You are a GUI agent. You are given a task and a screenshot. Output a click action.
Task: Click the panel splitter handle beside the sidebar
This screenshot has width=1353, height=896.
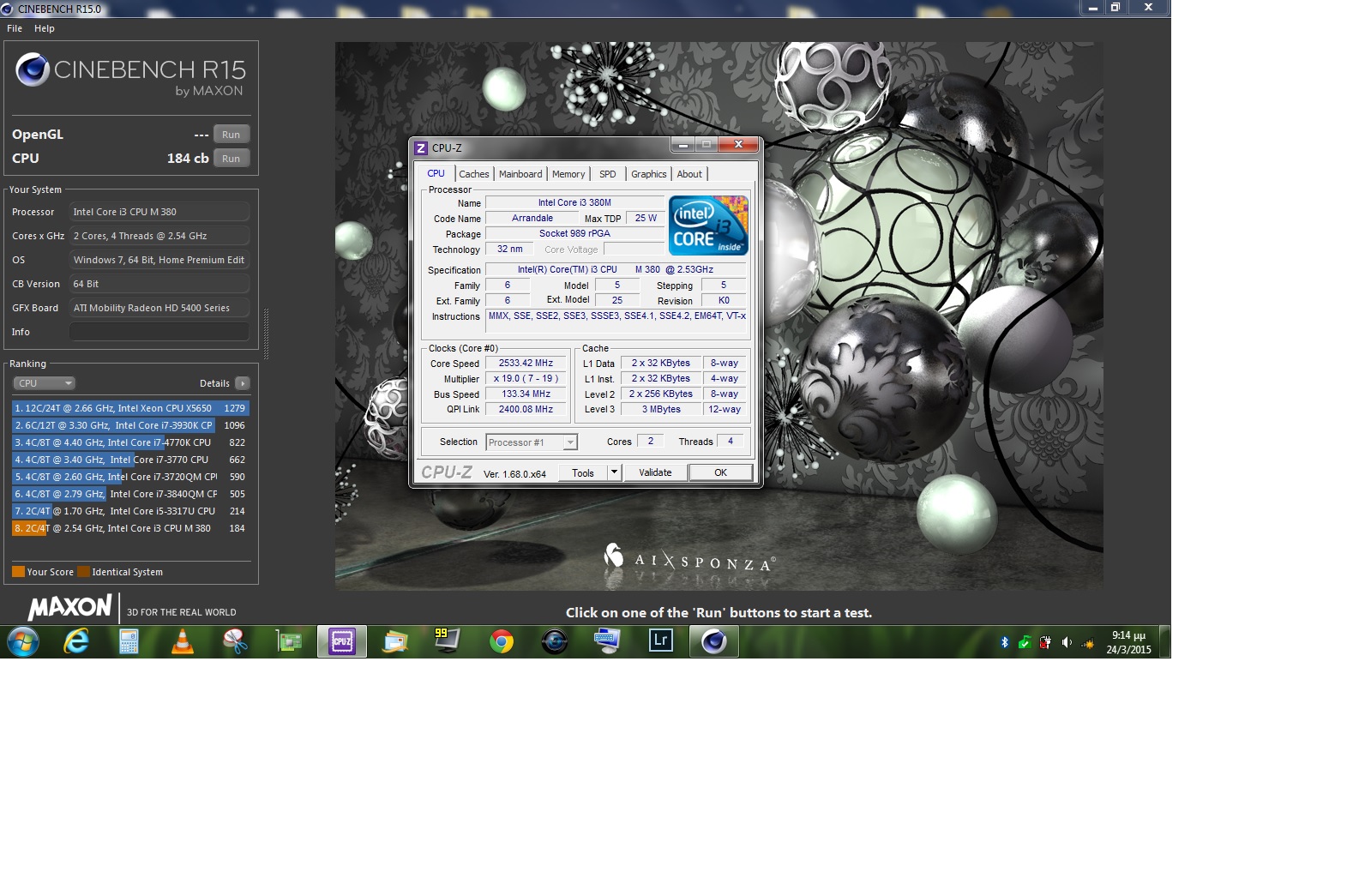click(266, 334)
